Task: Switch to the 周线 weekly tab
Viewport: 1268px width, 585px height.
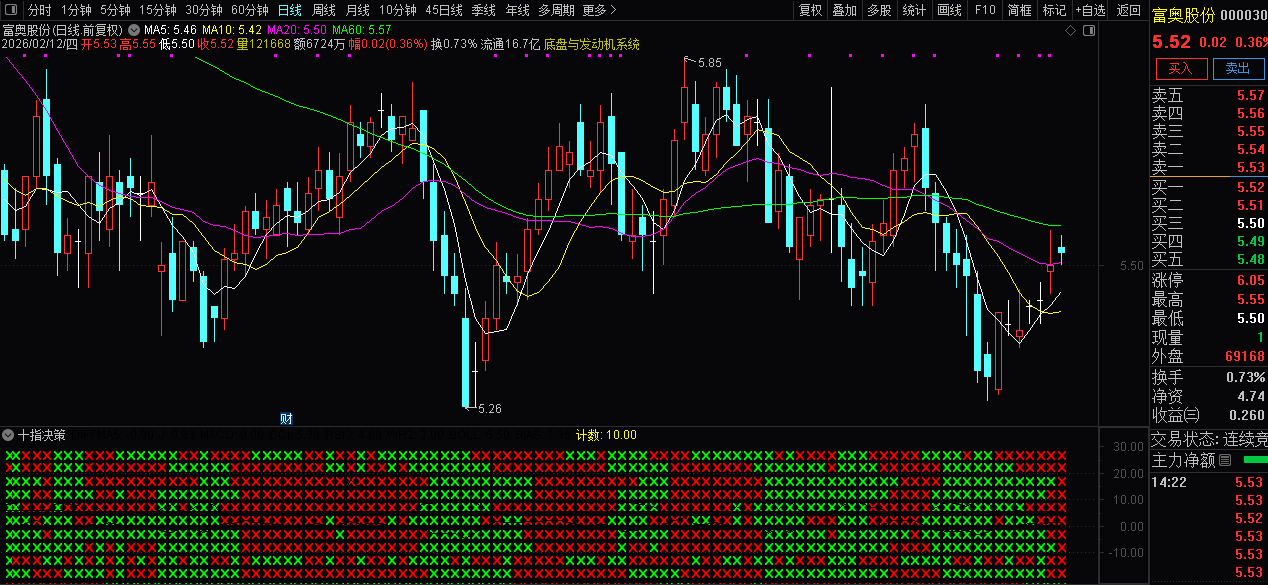Action: click(324, 10)
